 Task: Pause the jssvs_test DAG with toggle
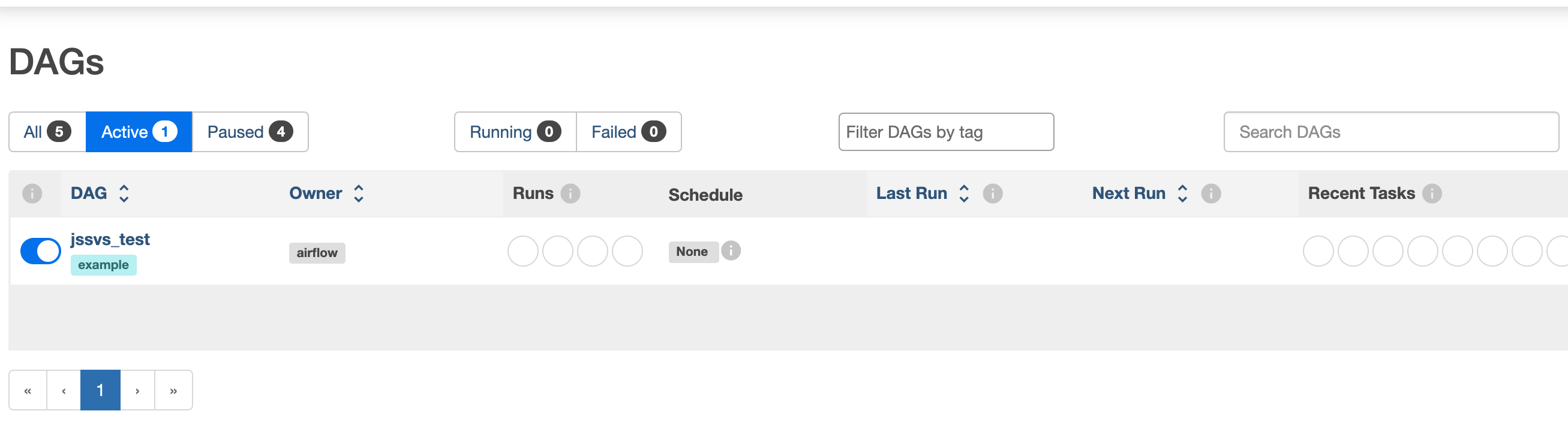tap(40, 251)
